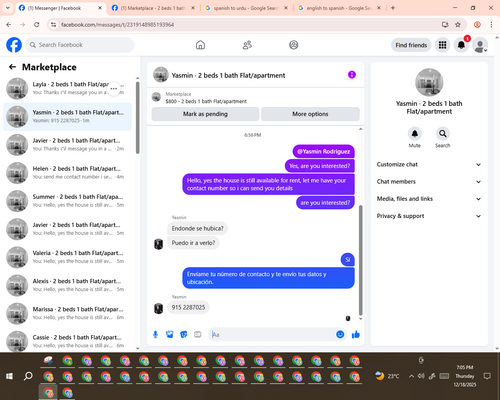This screenshot has width=500, height=400.
Task: Click the Endonde se hubica? message
Action: (x=197, y=228)
